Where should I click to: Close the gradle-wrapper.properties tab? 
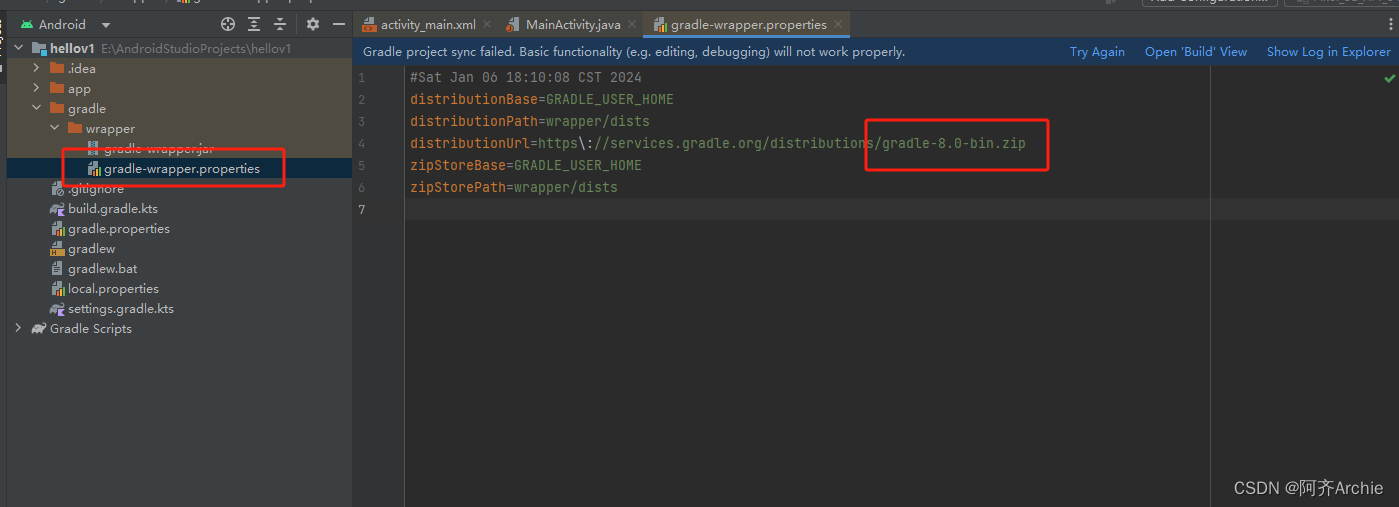click(x=838, y=24)
